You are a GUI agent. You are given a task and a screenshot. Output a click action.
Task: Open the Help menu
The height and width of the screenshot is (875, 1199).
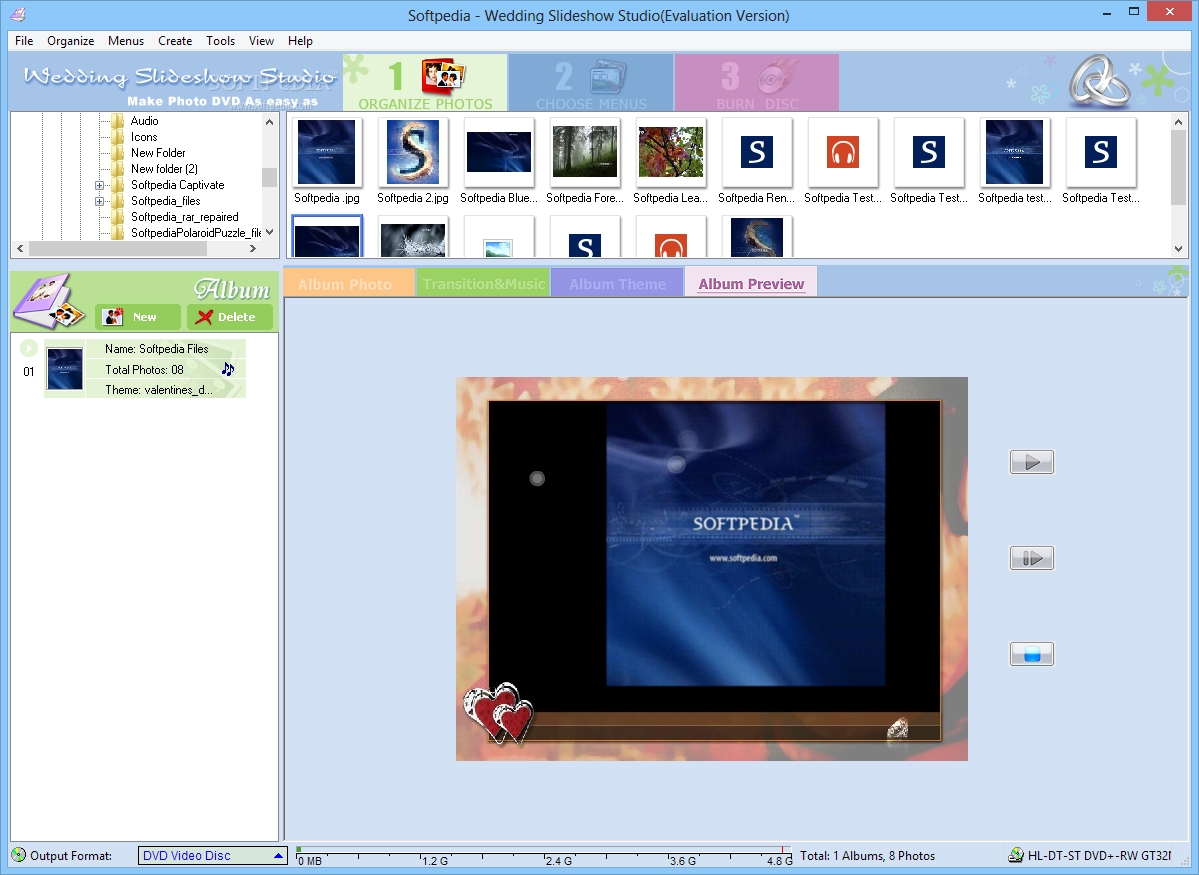coord(300,41)
